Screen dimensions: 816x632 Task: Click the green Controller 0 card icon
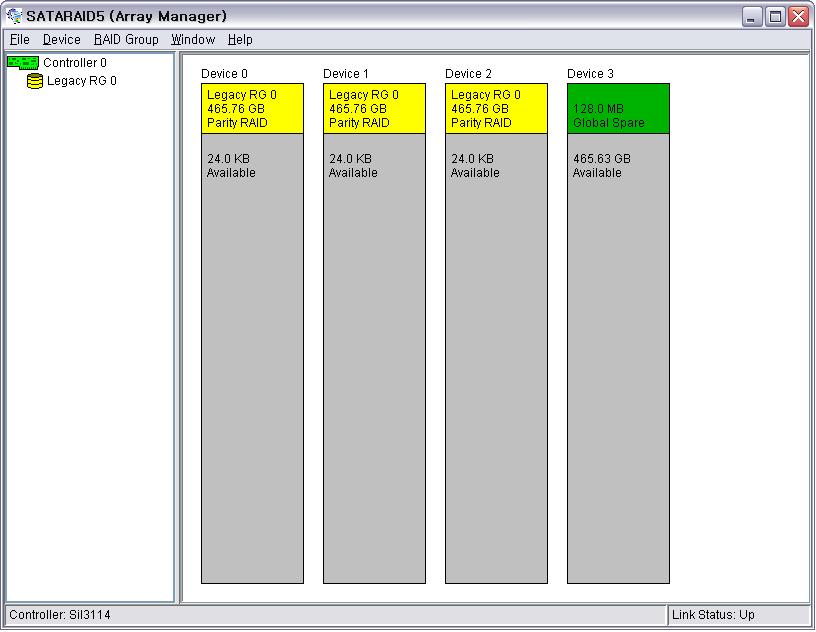[x=23, y=63]
